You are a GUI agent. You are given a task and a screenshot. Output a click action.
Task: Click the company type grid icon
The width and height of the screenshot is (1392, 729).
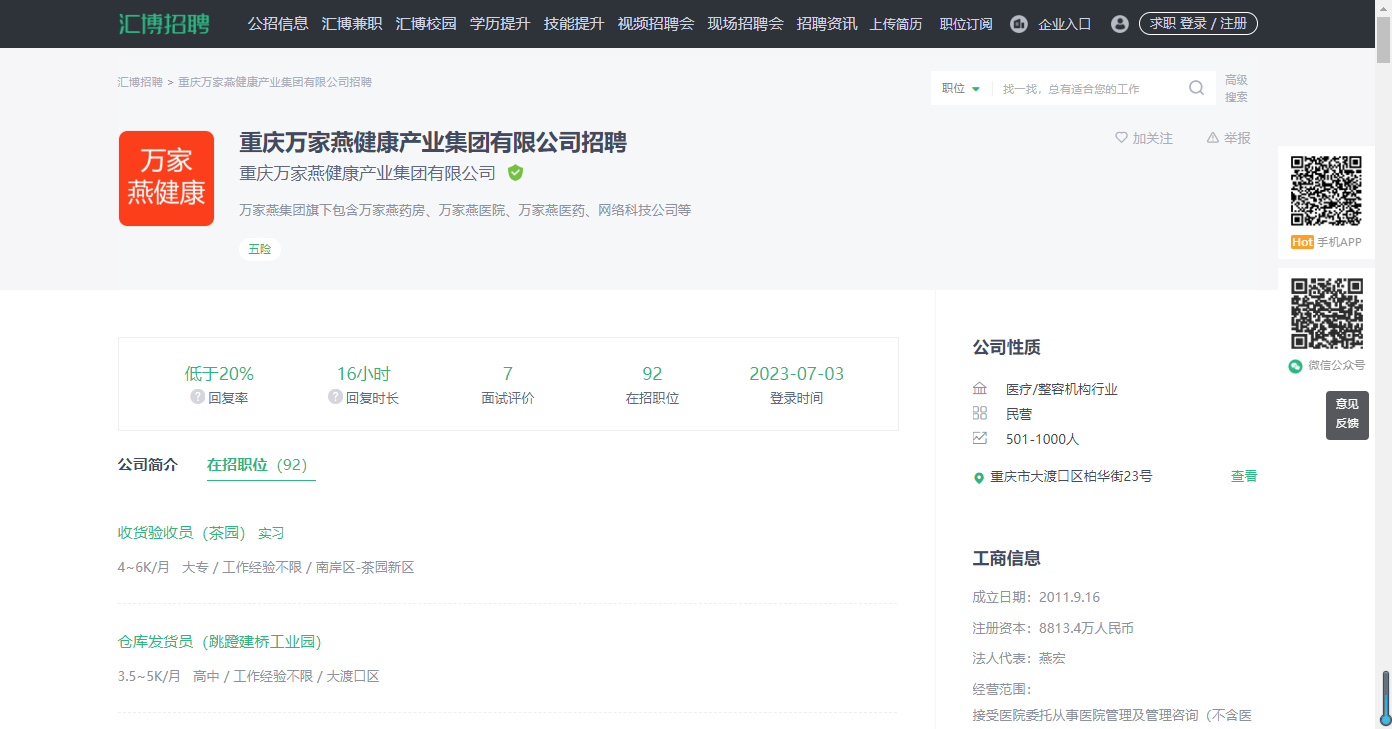tap(980, 413)
